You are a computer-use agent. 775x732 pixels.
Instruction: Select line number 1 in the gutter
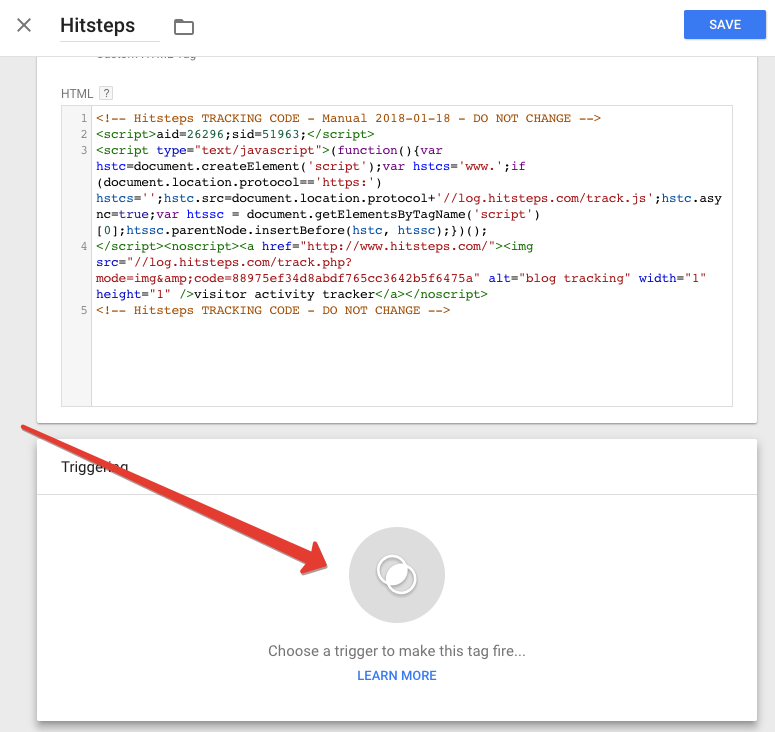pos(84,118)
